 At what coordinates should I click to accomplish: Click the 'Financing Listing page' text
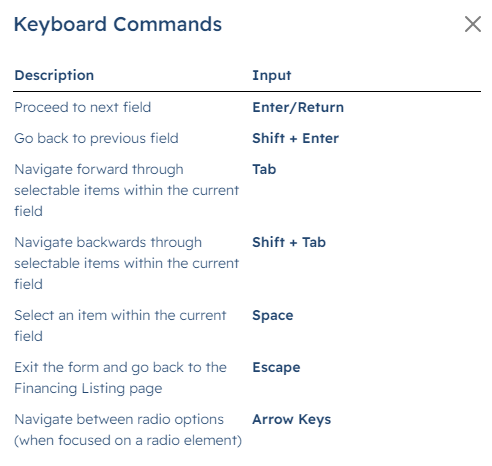[x=88, y=388]
